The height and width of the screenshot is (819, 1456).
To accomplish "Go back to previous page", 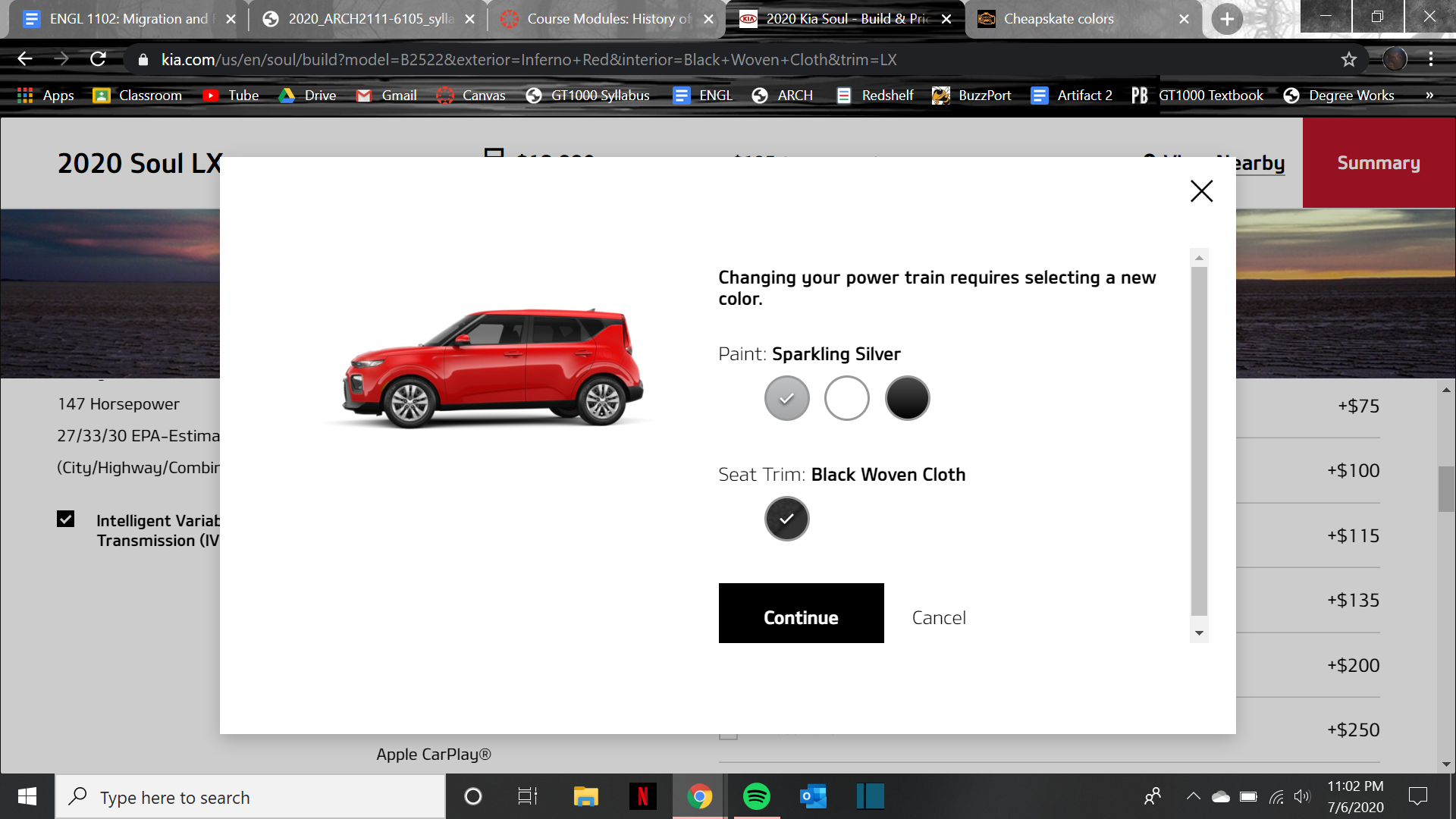I will [25, 59].
